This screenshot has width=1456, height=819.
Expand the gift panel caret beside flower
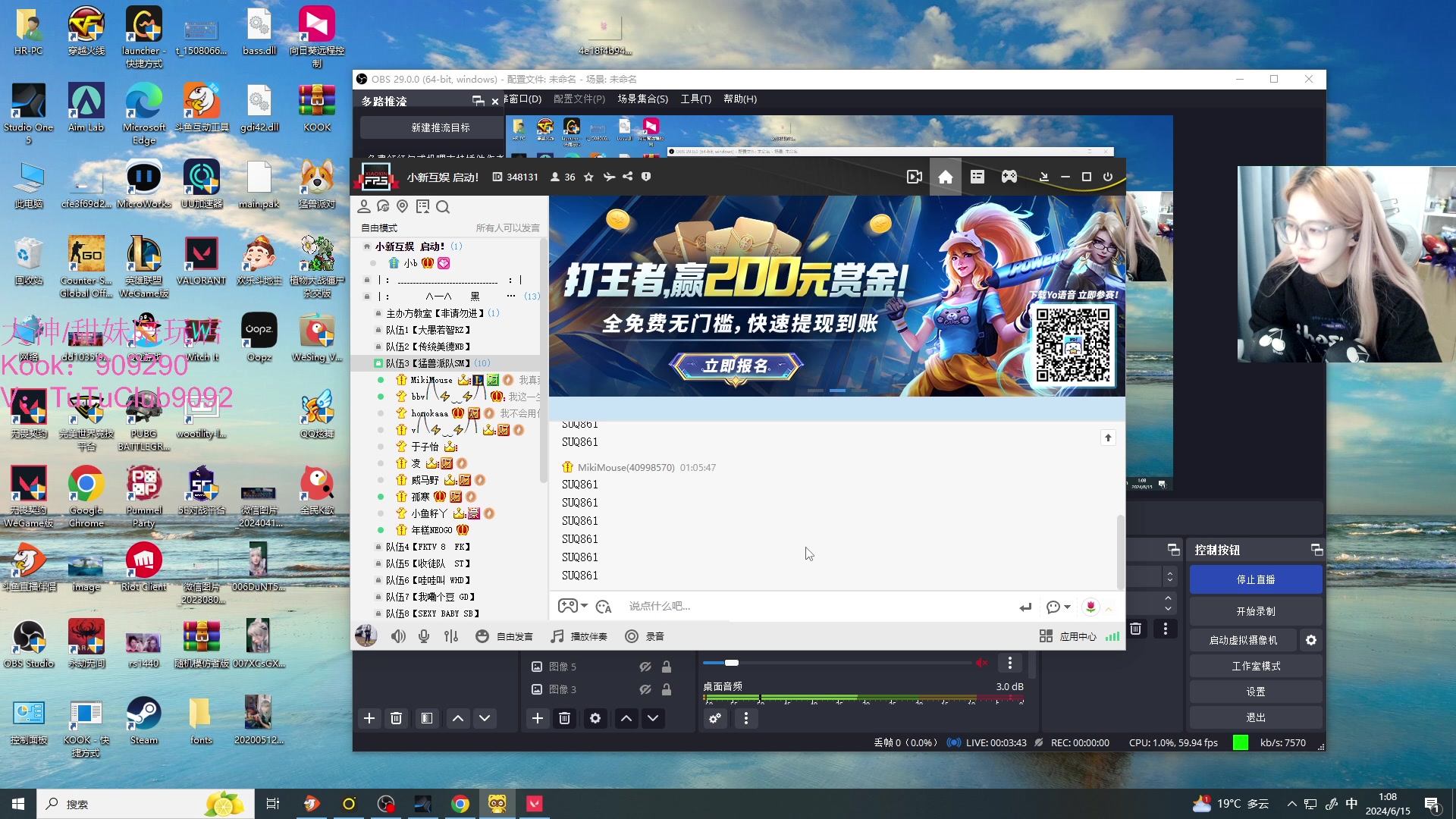1109,609
